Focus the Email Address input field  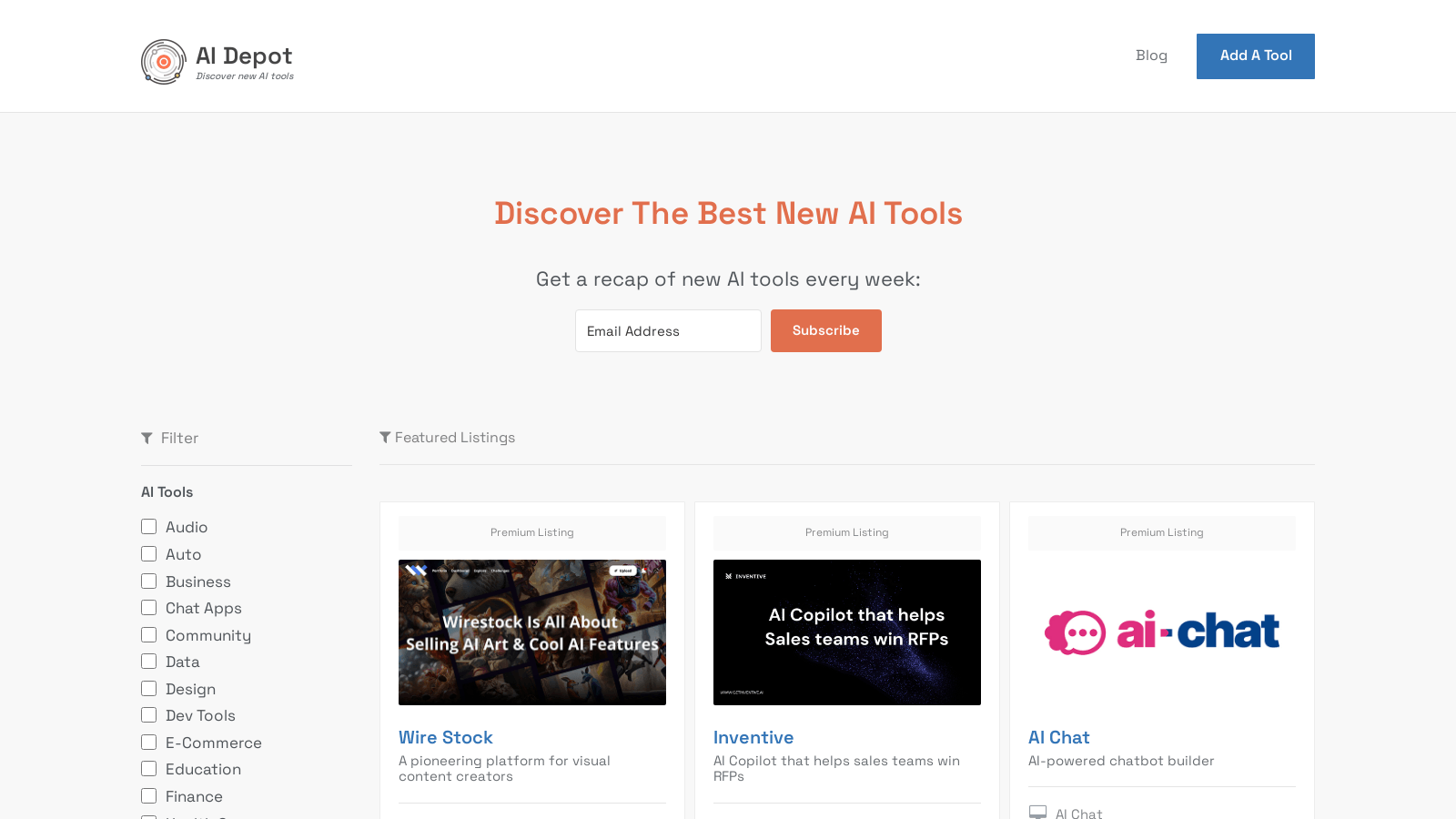[668, 331]
